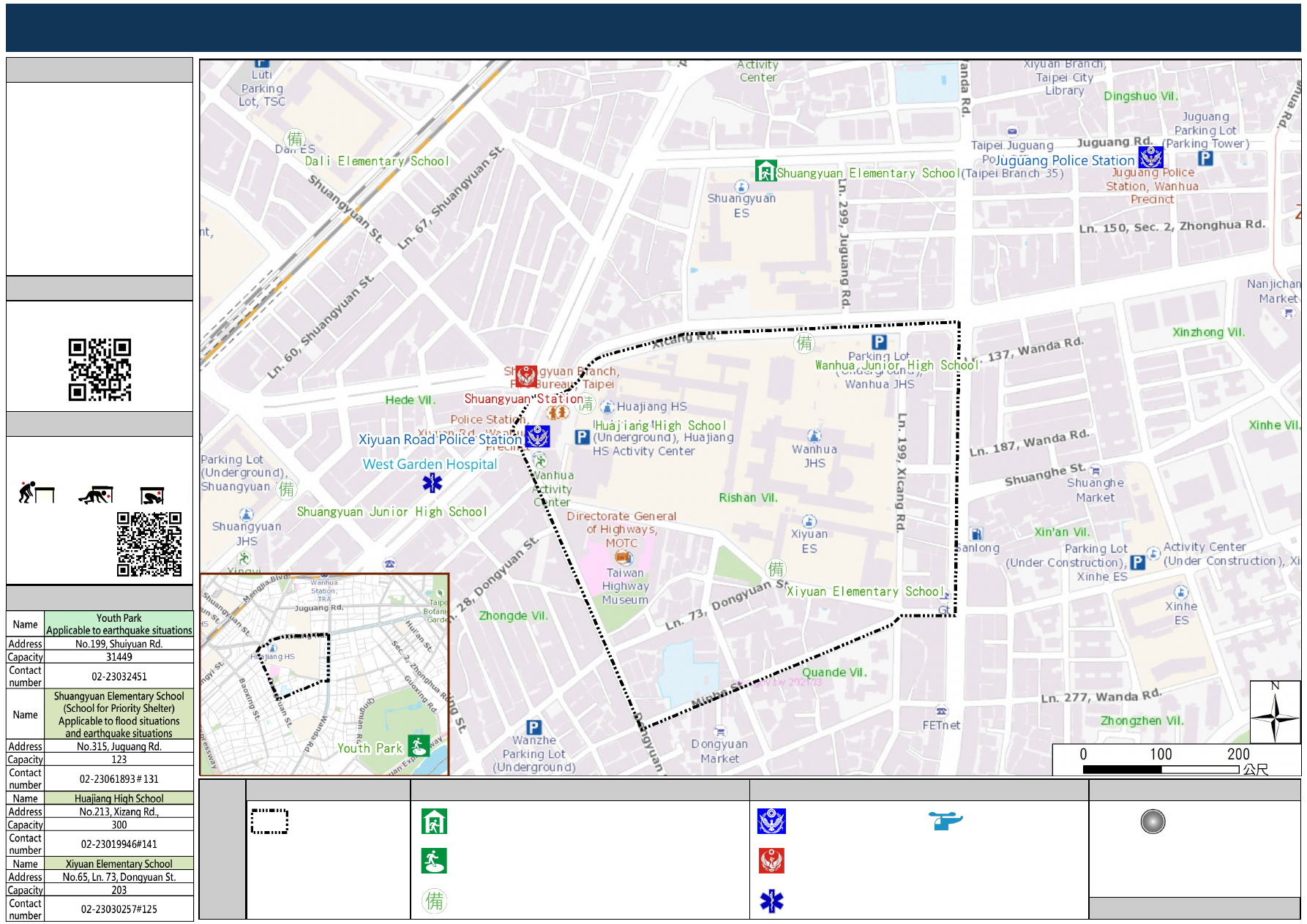
Task: Click the Xiyuan Elementary School map label
Action: 866,591
